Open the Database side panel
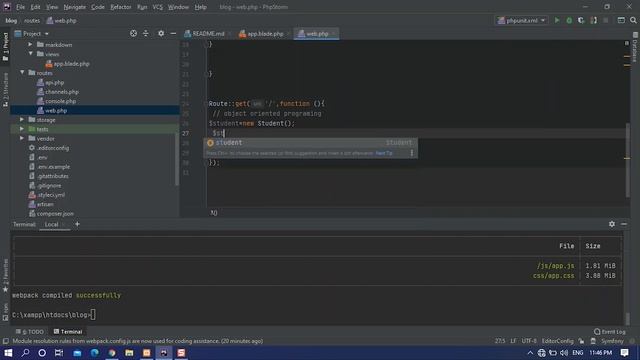 point(635,48)
